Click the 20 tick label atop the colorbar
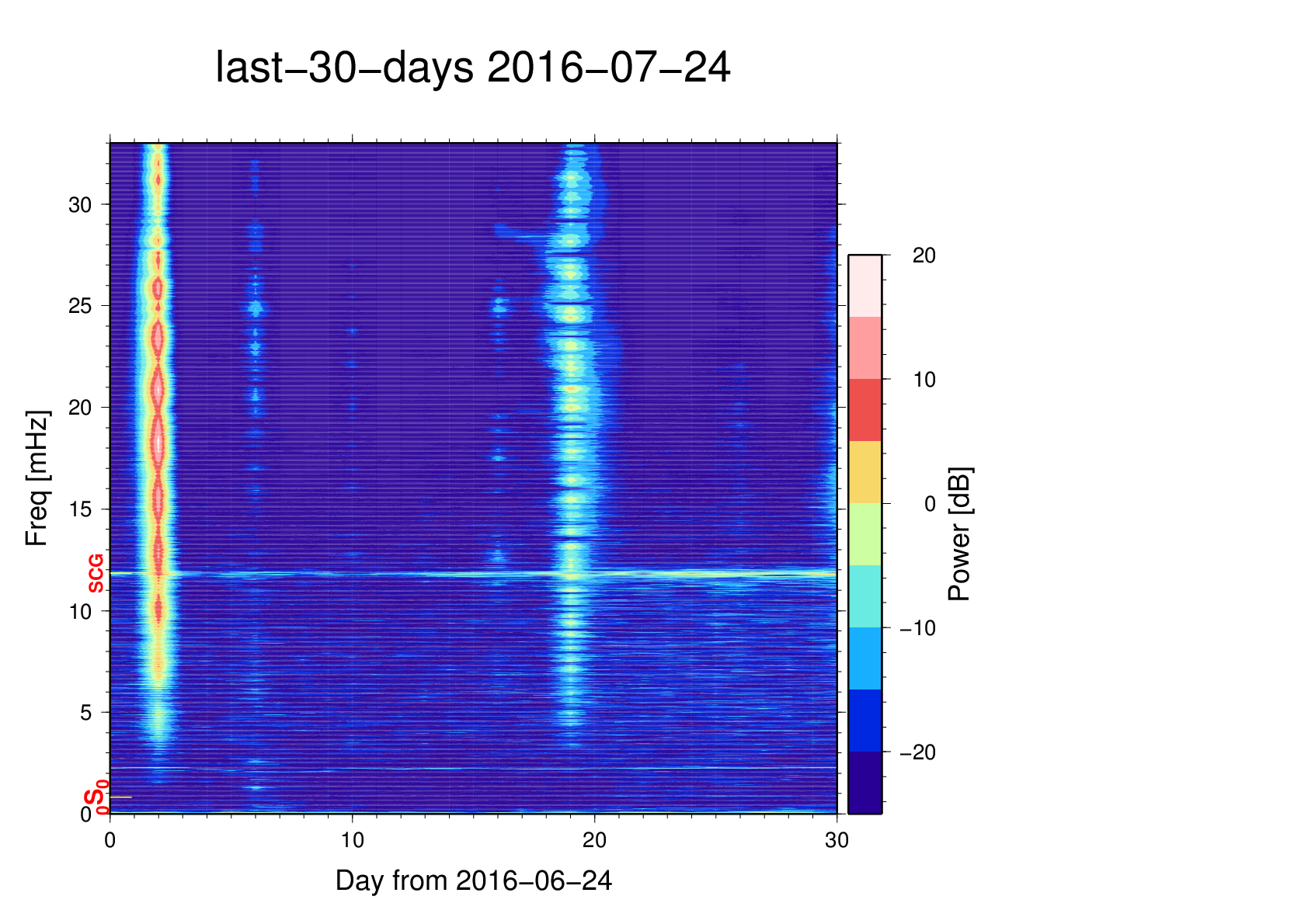 click(x=924, y=255)
